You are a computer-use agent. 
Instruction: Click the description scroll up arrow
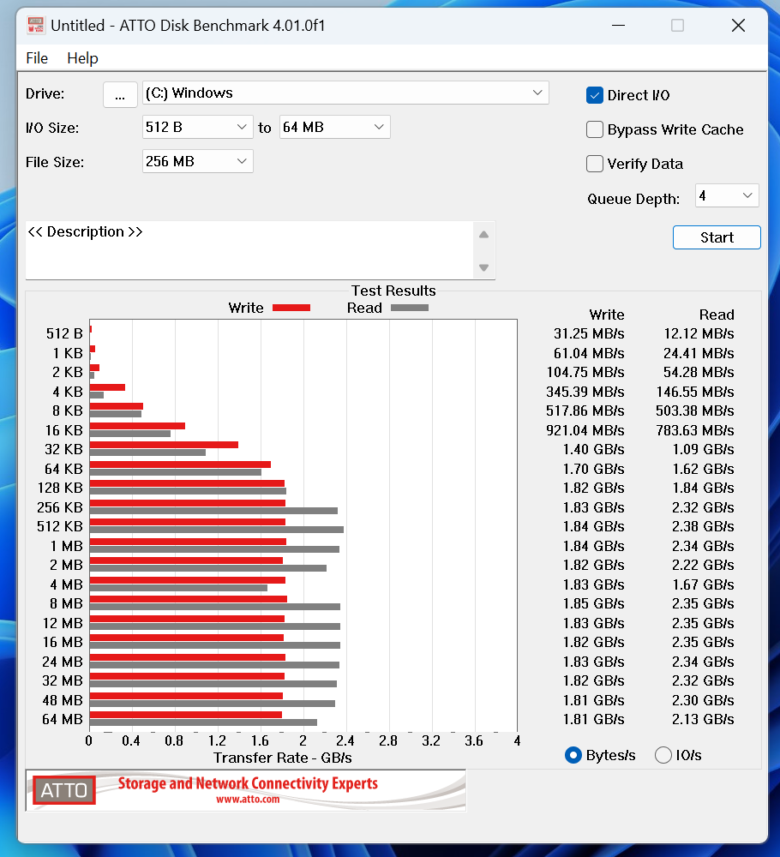pyautogui.click(x=484, y=234)
